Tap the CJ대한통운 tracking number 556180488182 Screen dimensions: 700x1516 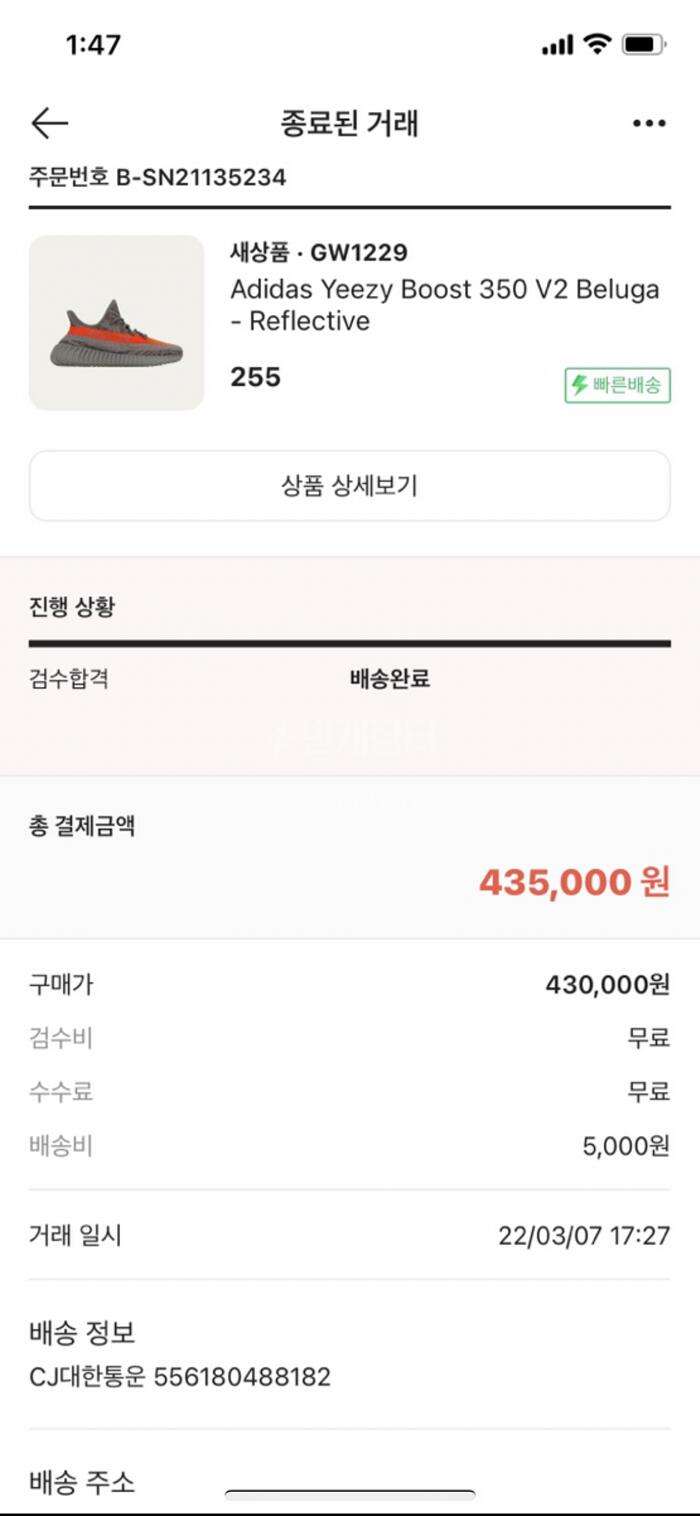(241, 1377)
